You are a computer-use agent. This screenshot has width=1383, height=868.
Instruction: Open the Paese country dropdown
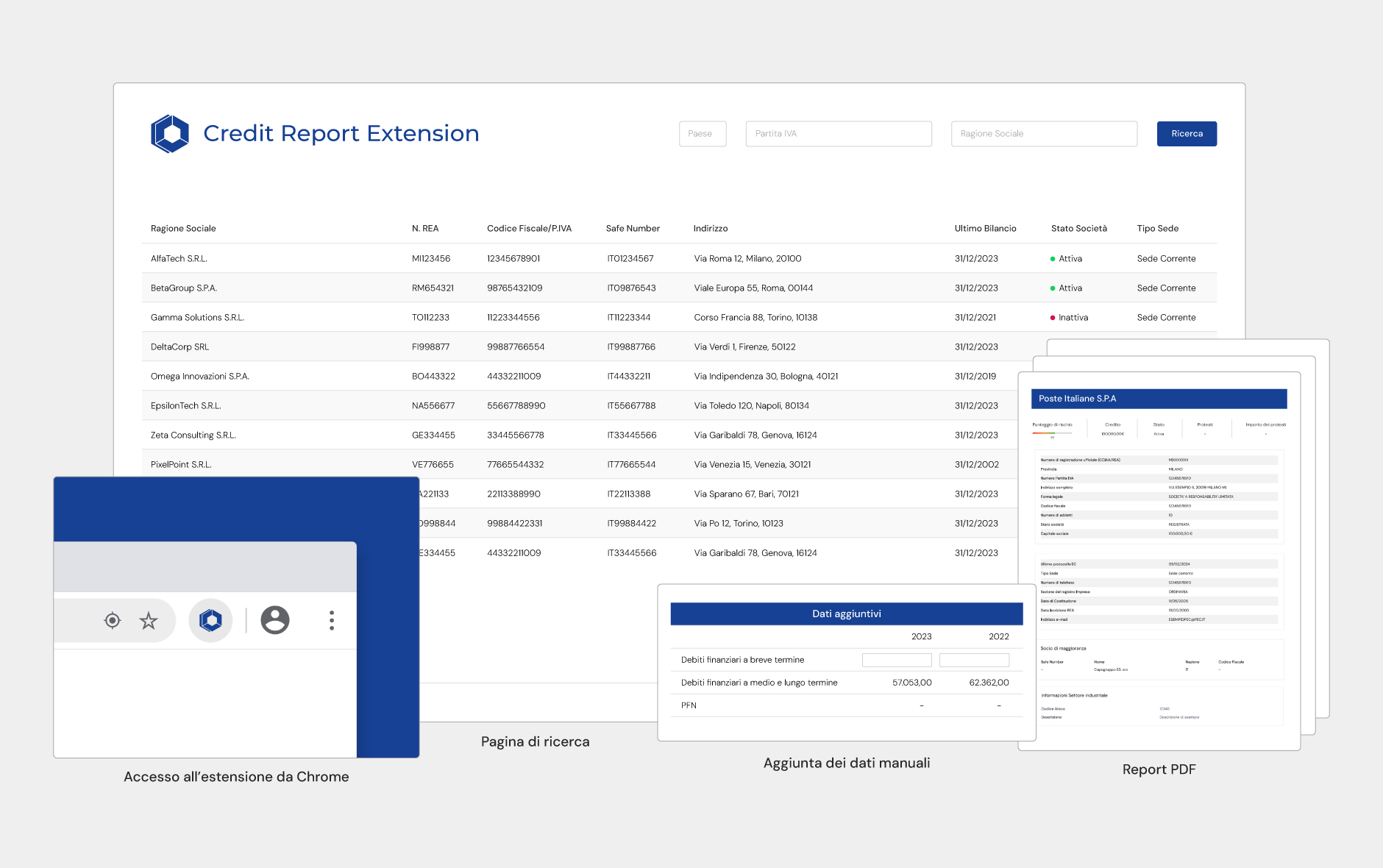(702, 134)
